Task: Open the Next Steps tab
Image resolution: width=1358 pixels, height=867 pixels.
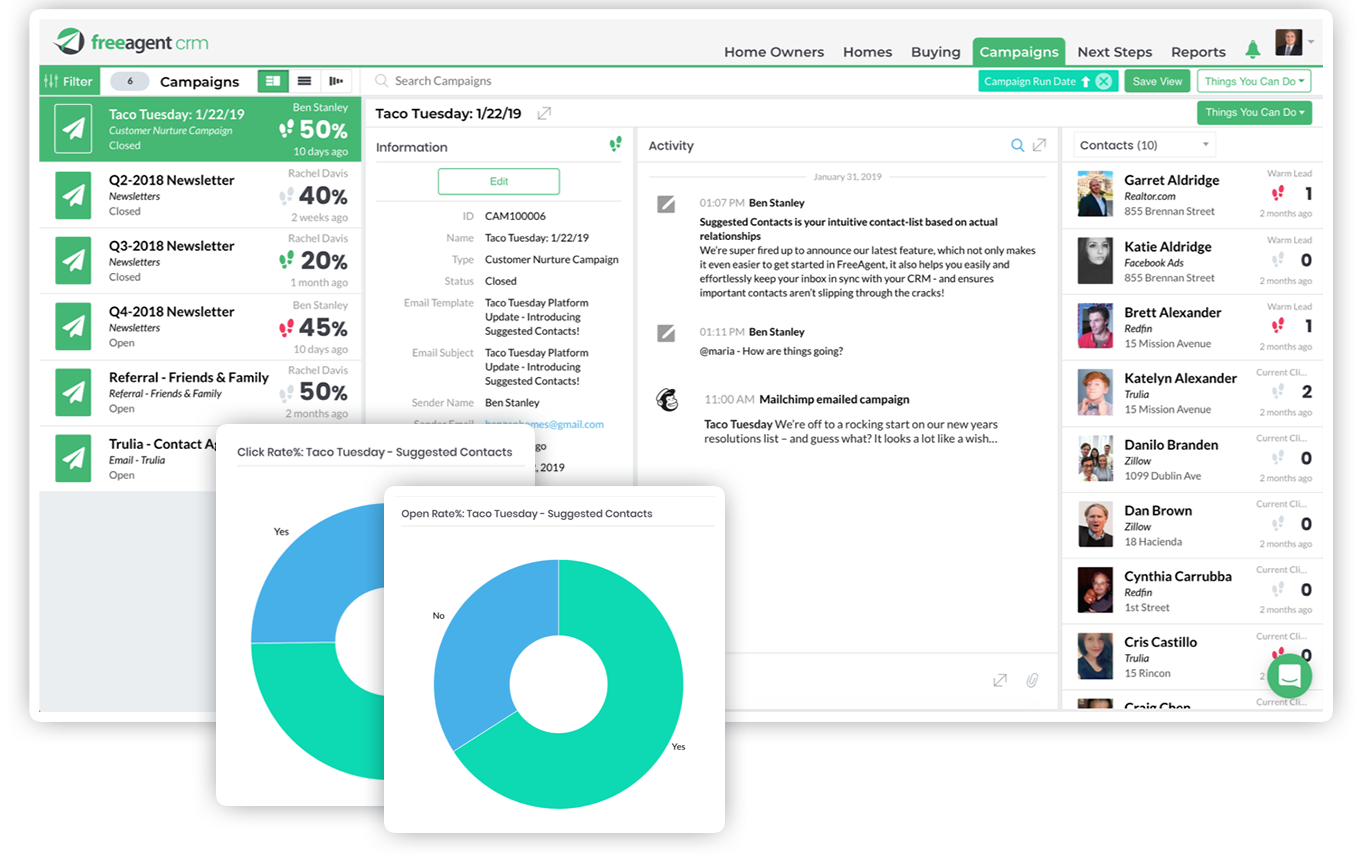Action: coord(1115,52)
